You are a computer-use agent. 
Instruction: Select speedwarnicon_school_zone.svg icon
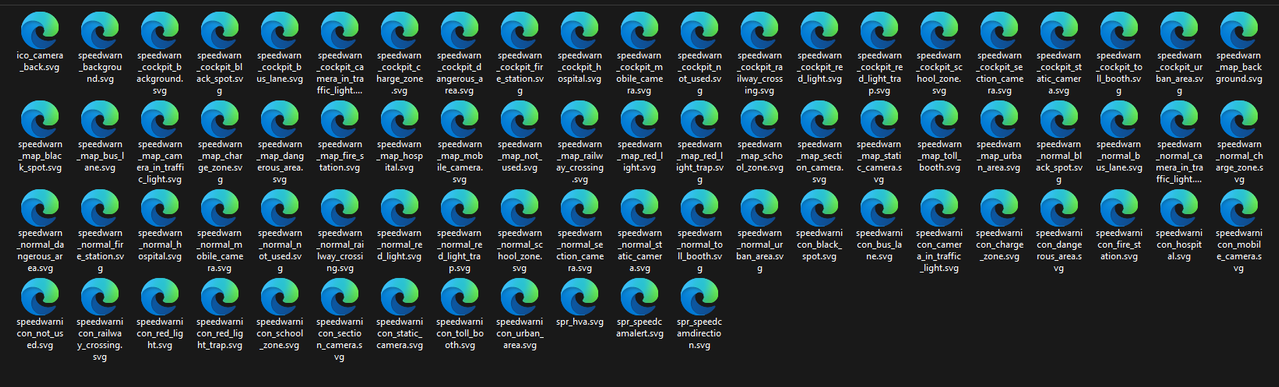[x=280, y=297]
